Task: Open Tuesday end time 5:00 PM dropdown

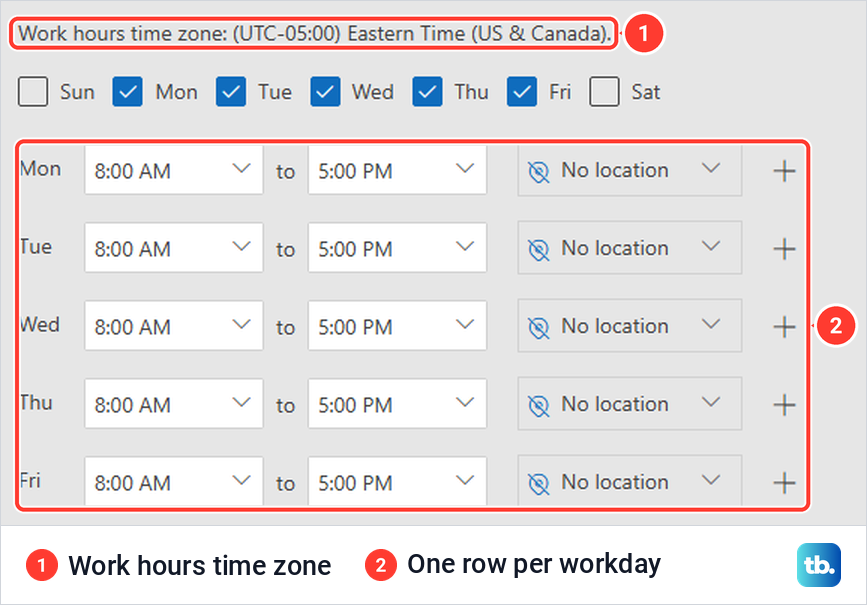Action: point(397,248)
